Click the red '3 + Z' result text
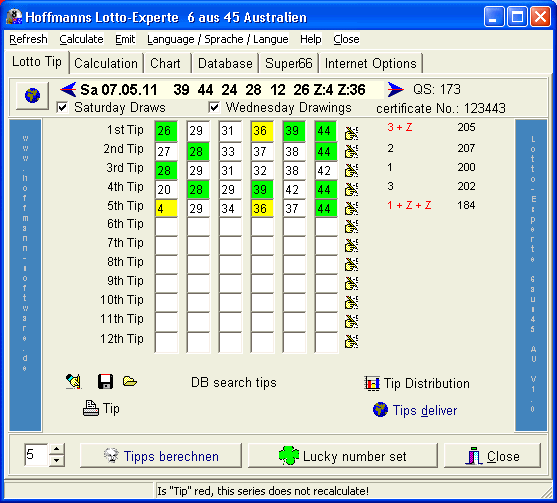 [x=400, y=127]
